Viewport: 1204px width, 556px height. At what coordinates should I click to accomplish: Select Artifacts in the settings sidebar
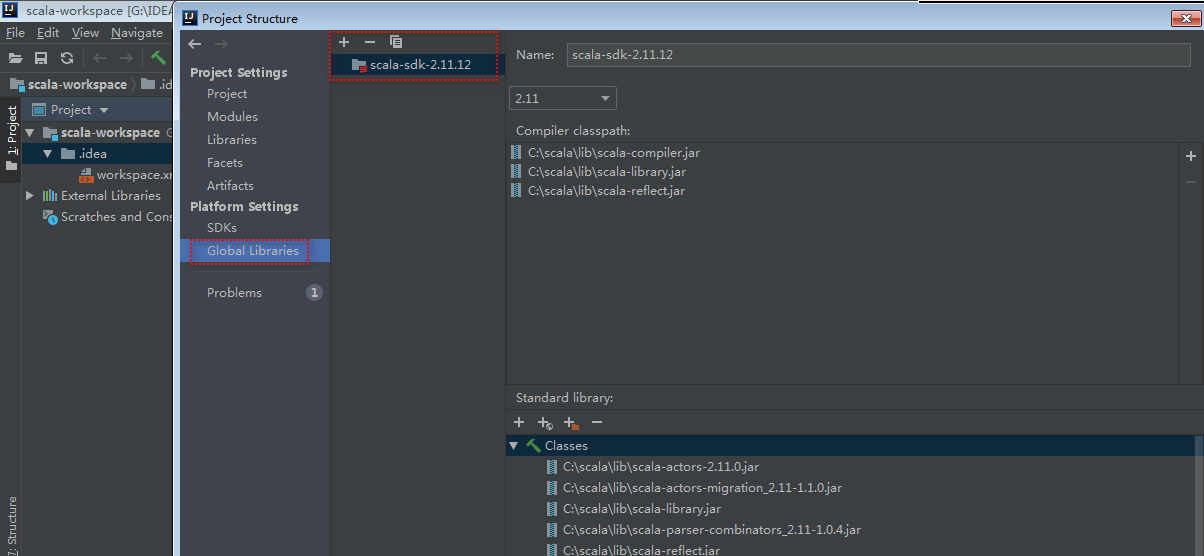(x=230, y=186)
